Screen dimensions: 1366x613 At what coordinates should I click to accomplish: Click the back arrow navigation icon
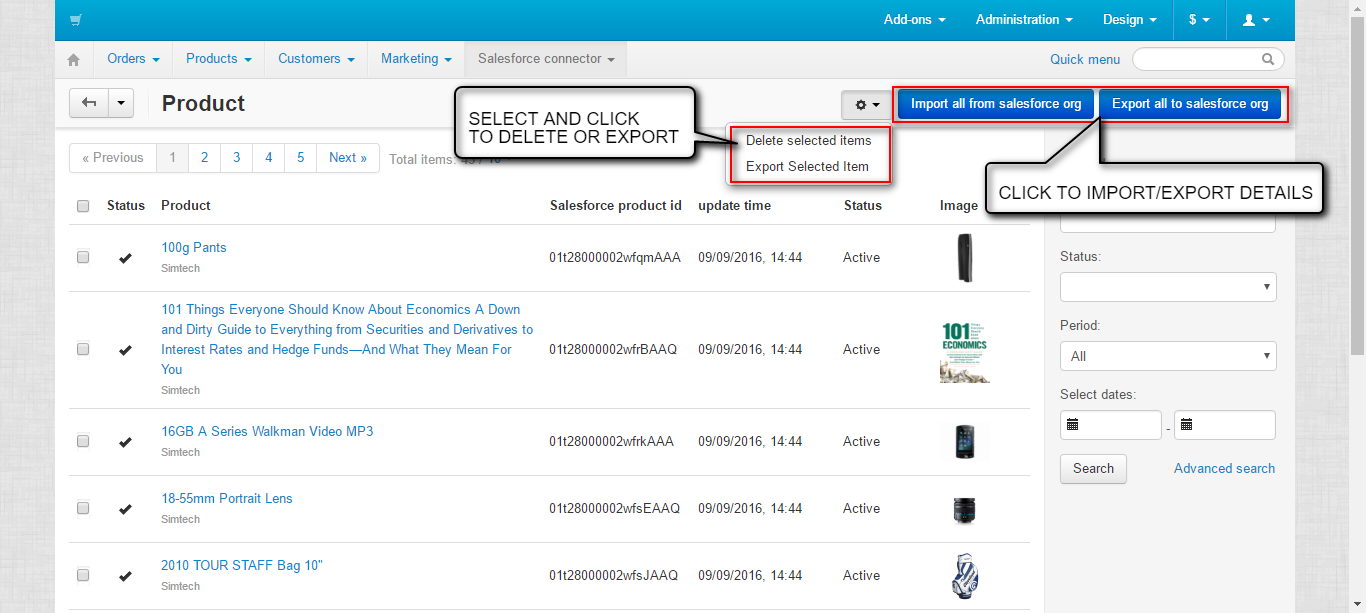(x=87, y=103)
